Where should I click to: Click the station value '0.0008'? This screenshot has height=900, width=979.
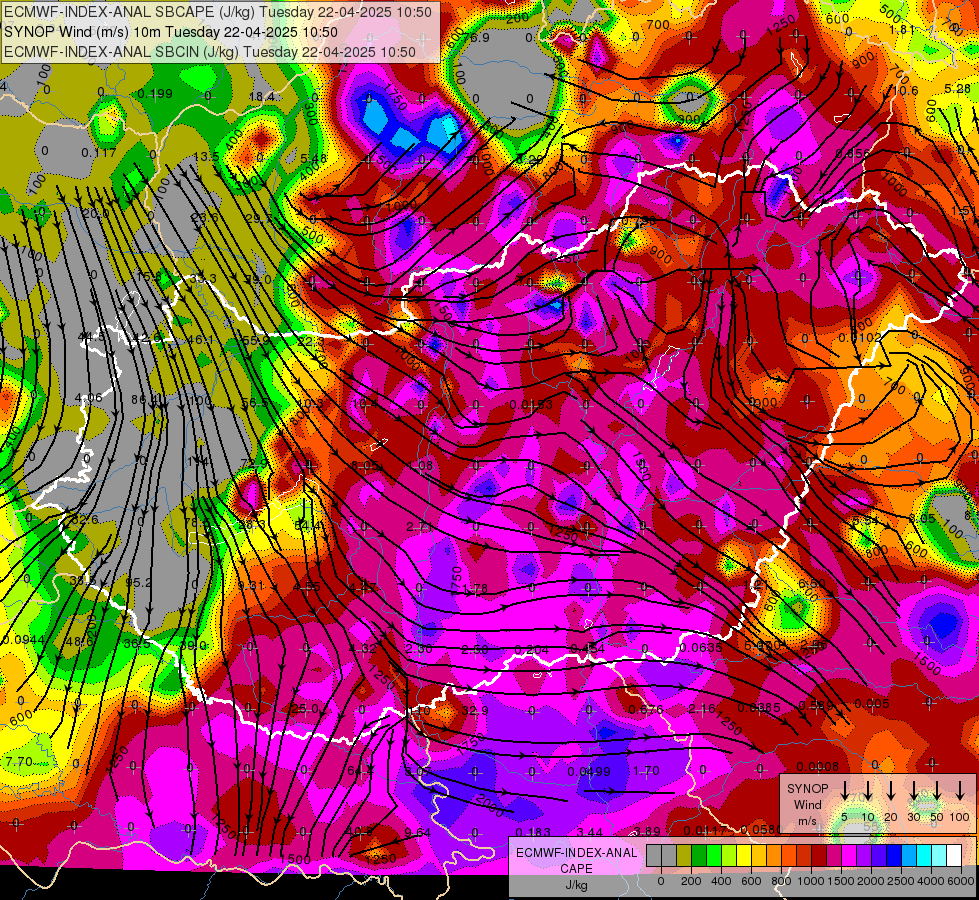tap(817, 766)
